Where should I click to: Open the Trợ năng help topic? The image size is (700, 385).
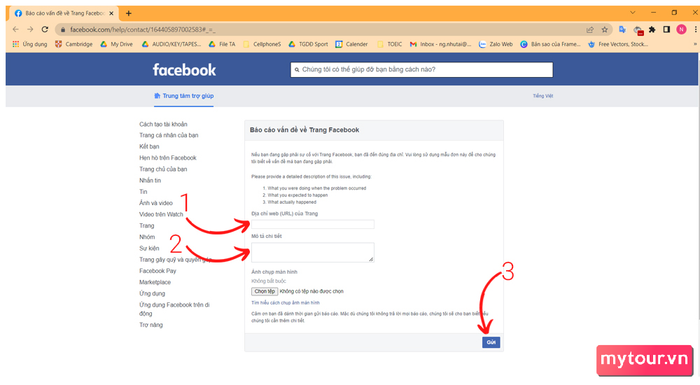tap(151, 325)
